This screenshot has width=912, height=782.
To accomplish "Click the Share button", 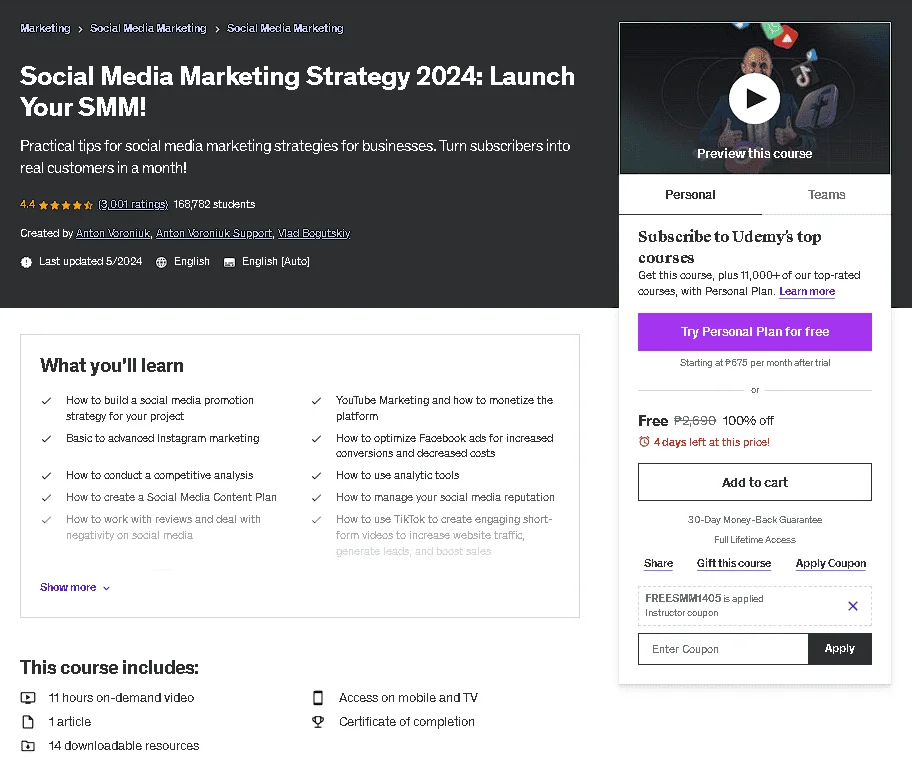I will (x=658, y=563).
